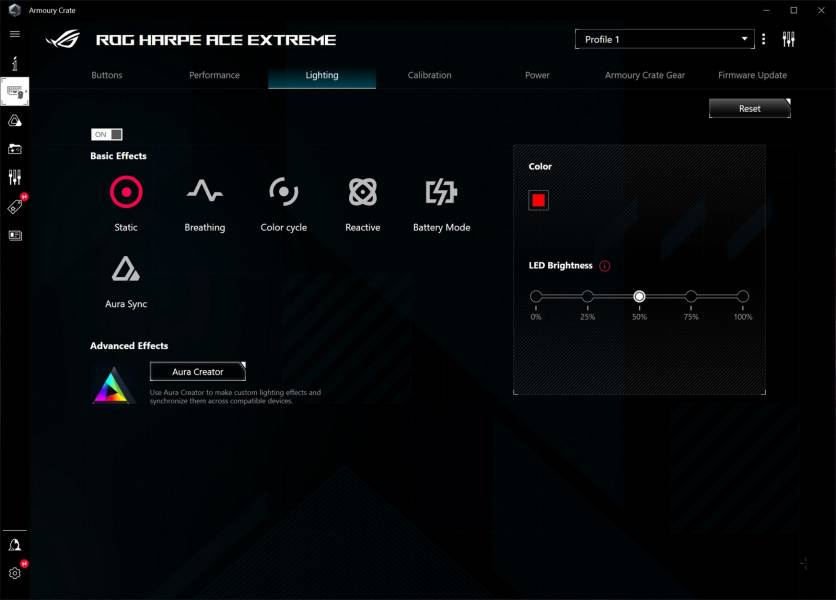This screenshot has height=600, width=836.
Task: Click the Reset button
Action: (x=750, y=108)
